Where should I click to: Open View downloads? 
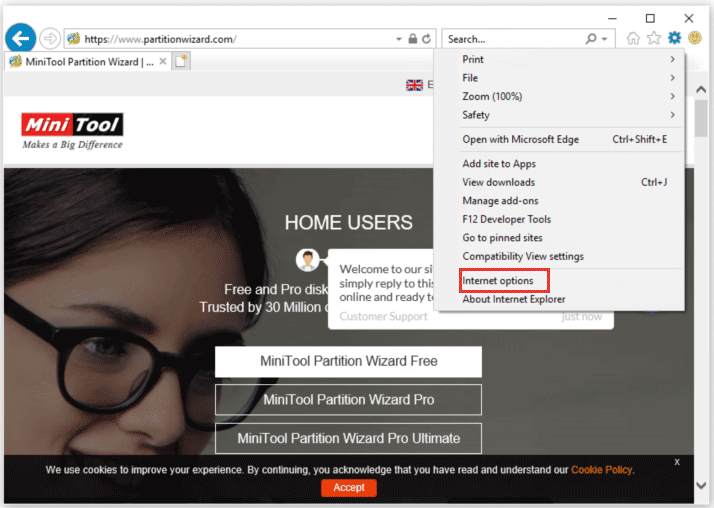(x=559, y=182)
